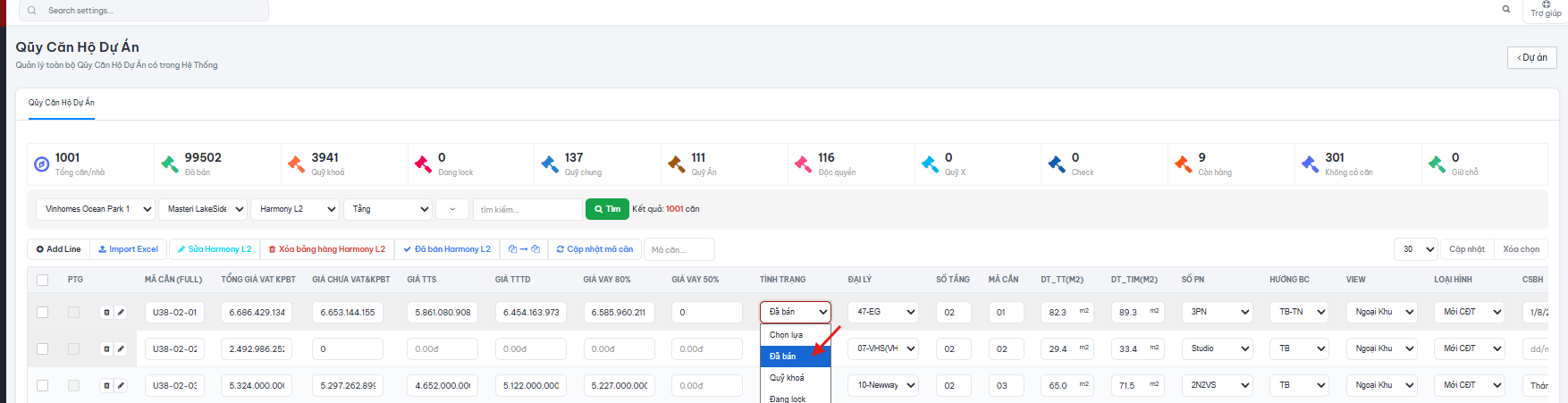The height and width of the screenshot is (403, 1568).
Task: Click the top-right search magnifier icon
Action: pyautogui.click(x=1506, y=9)
